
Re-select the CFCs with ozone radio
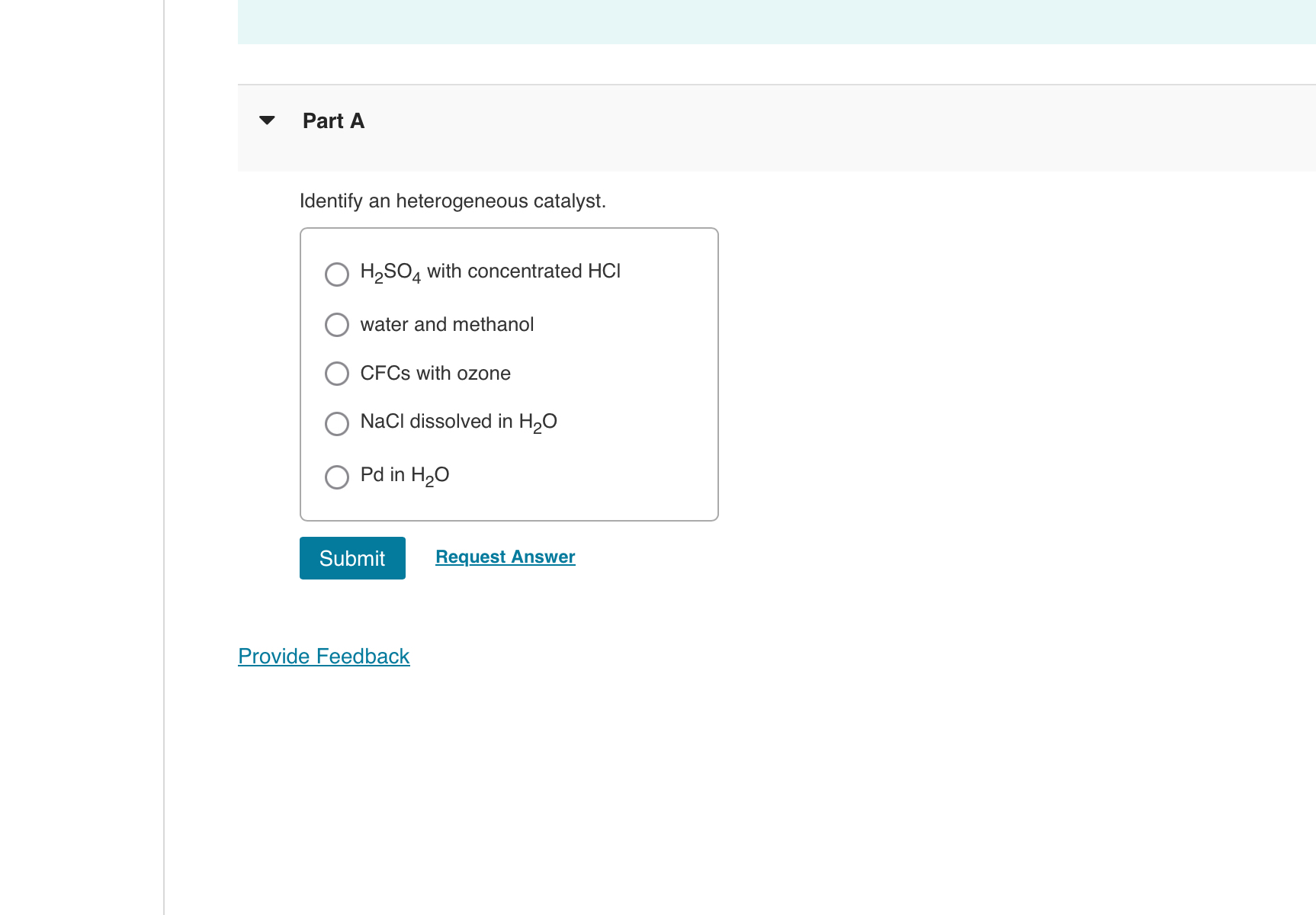[336, 374]
